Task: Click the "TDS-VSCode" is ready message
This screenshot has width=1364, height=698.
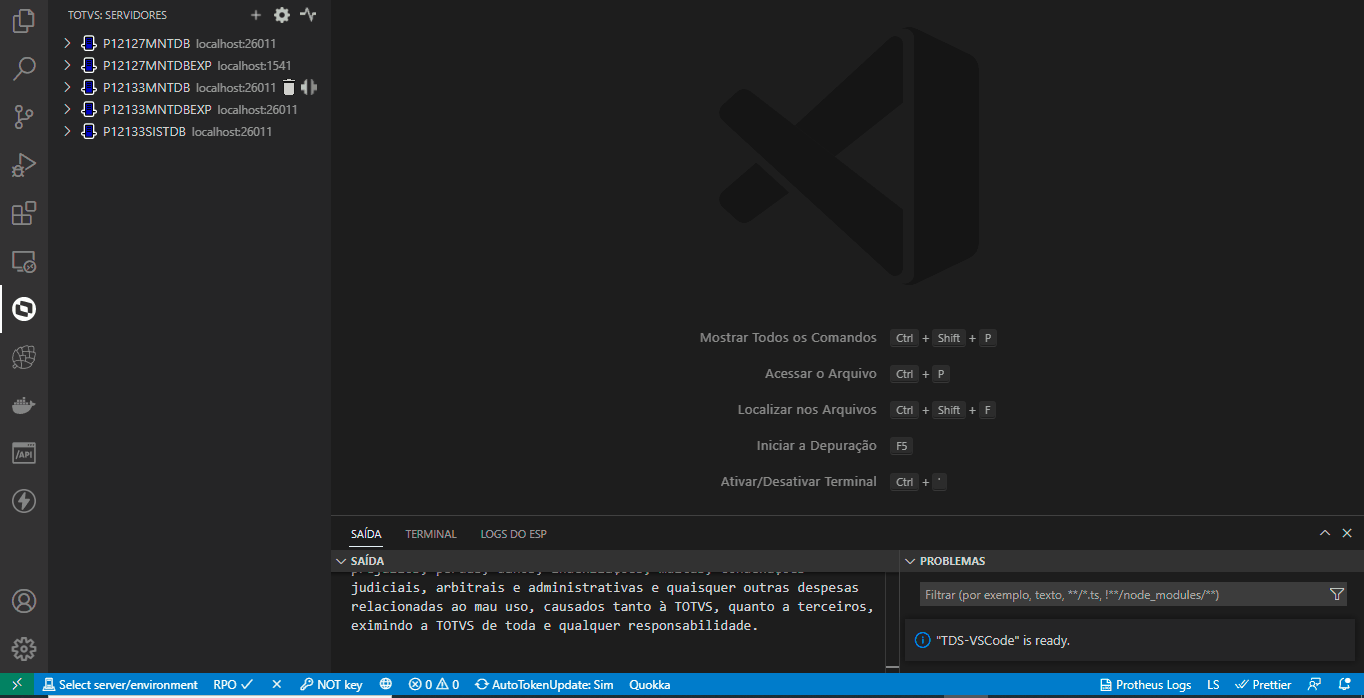Action: pyautogui.click(x=1003, y=640)
